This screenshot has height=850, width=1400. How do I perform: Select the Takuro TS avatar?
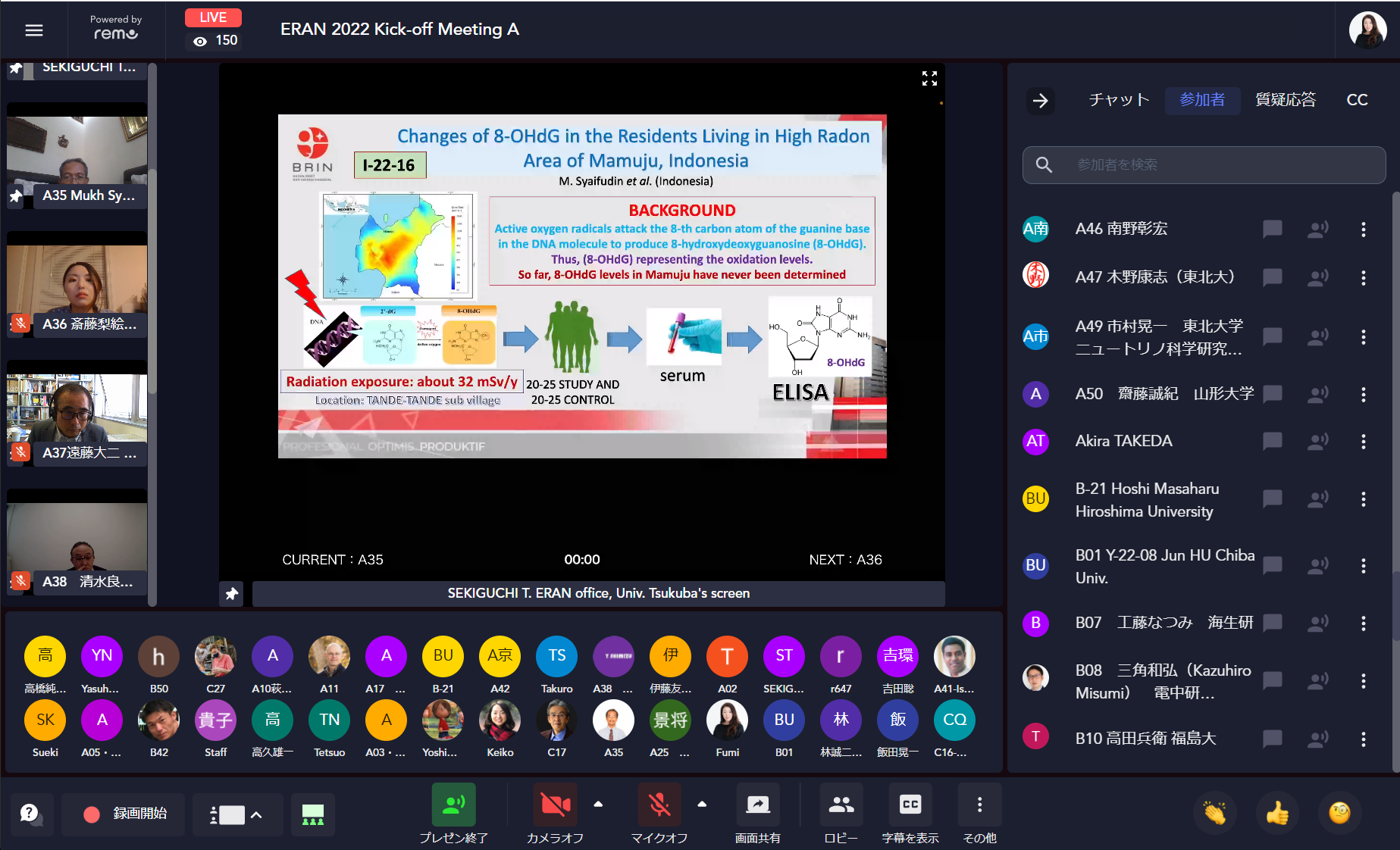coord(557,657)
